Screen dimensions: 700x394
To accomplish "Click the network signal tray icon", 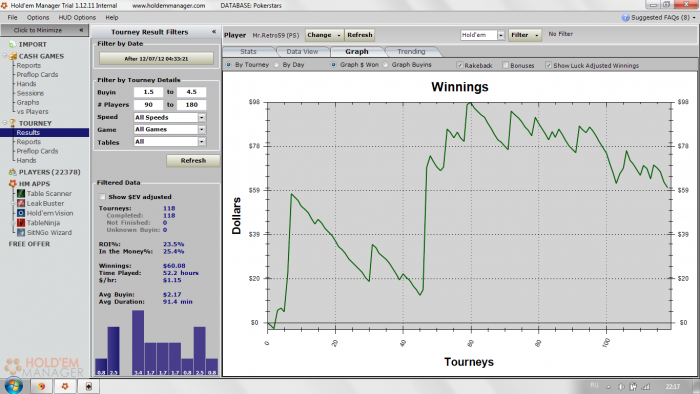I will [x=646, y=387].
